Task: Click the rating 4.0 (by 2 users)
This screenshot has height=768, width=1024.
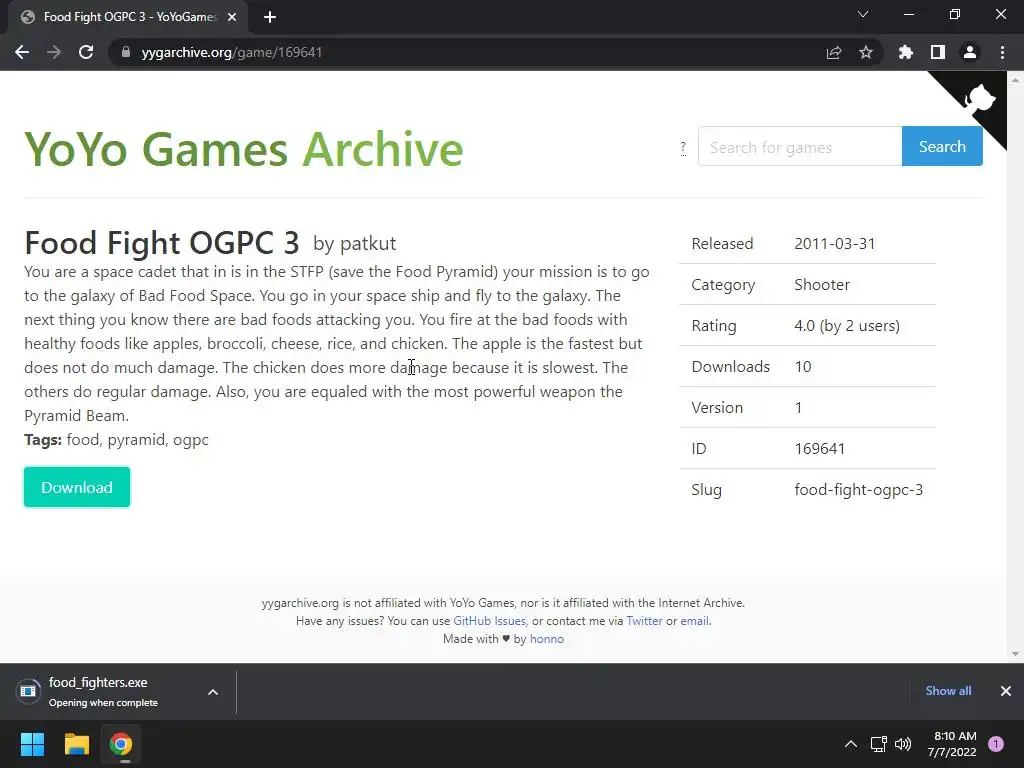Action: [847, 326]
